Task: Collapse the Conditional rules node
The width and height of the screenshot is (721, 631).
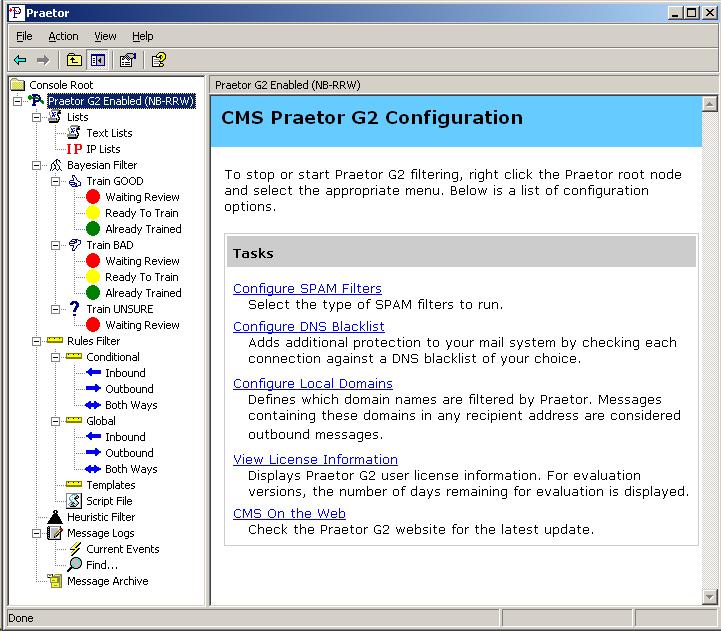Action: [55, 357]
